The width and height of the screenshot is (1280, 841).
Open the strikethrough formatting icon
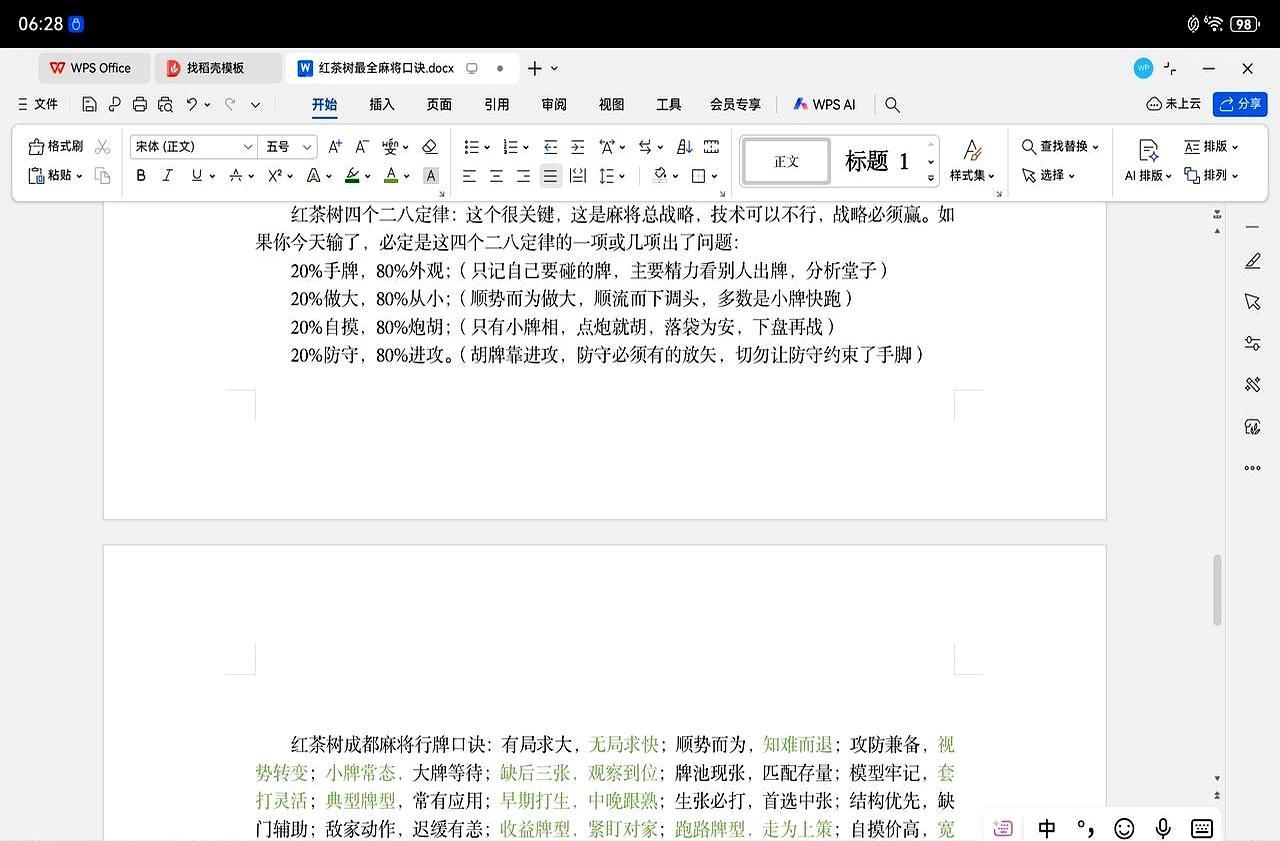pyautogui.click(x=239, y=175)
